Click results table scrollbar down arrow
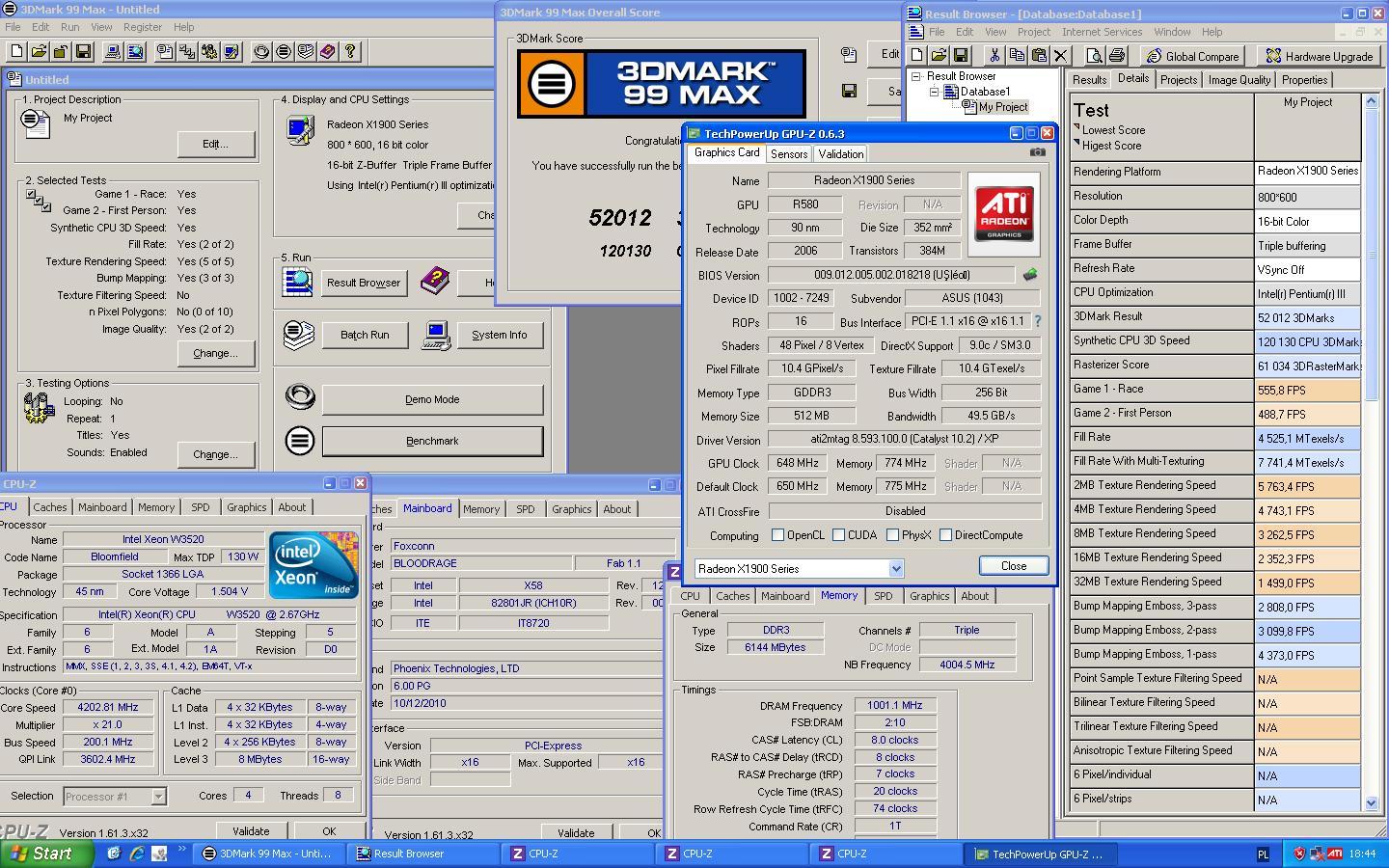The height and width of the screenshot is (868, 1389). 1371,802
